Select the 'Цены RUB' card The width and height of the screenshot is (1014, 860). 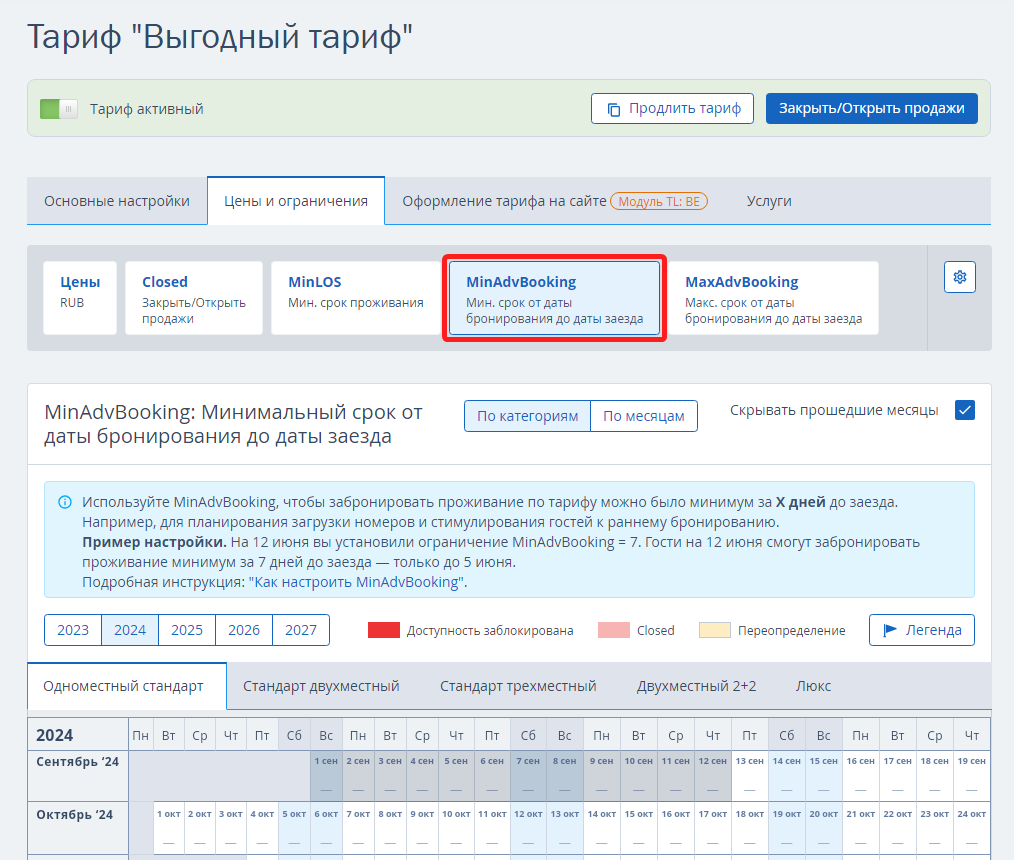[x=80, y=297]
